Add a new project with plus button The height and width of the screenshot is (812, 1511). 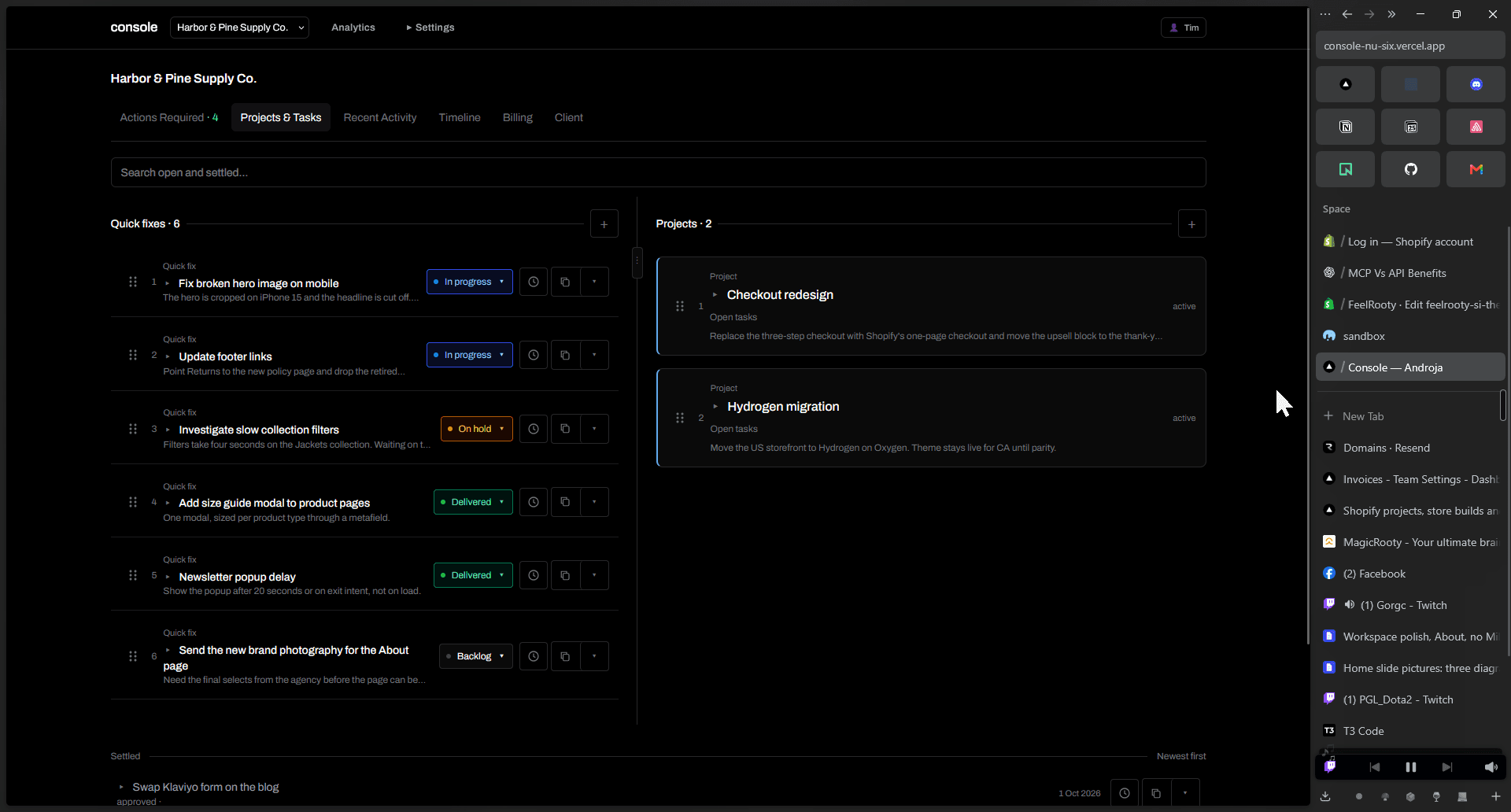pyautogui.click(x=1191, y=224)
